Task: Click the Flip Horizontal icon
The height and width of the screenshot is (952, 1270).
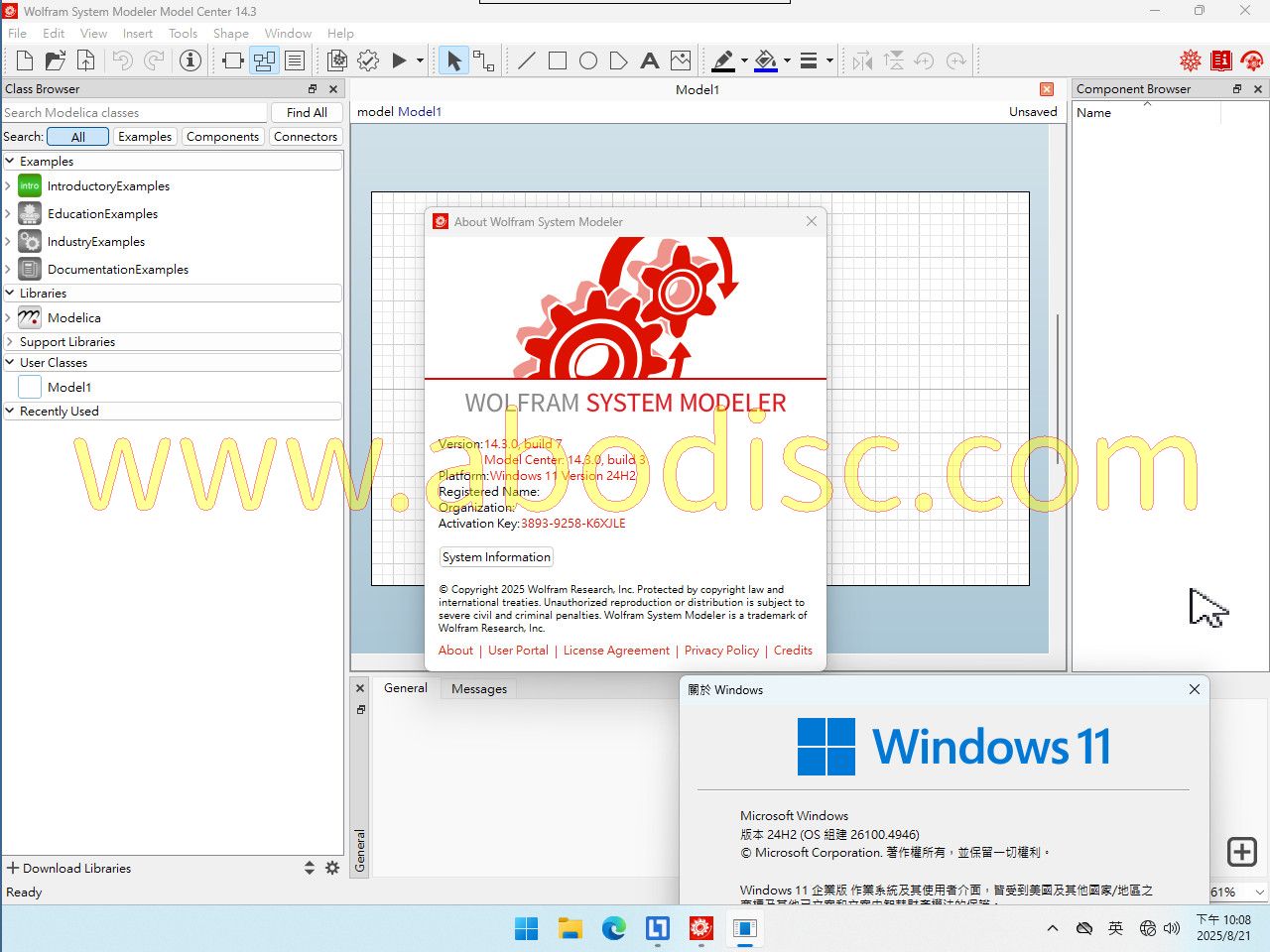Action: coord(862,60)
